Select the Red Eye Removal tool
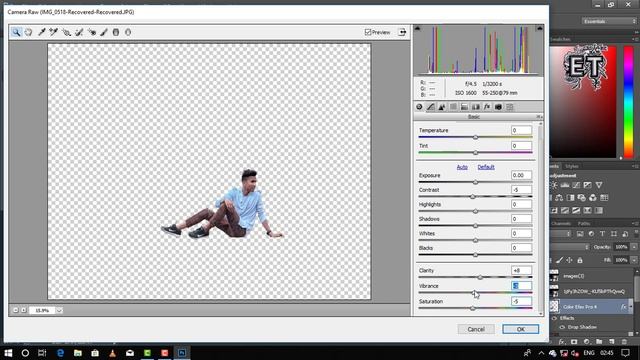This screenshot has height=360, width=640. (92, 32)
